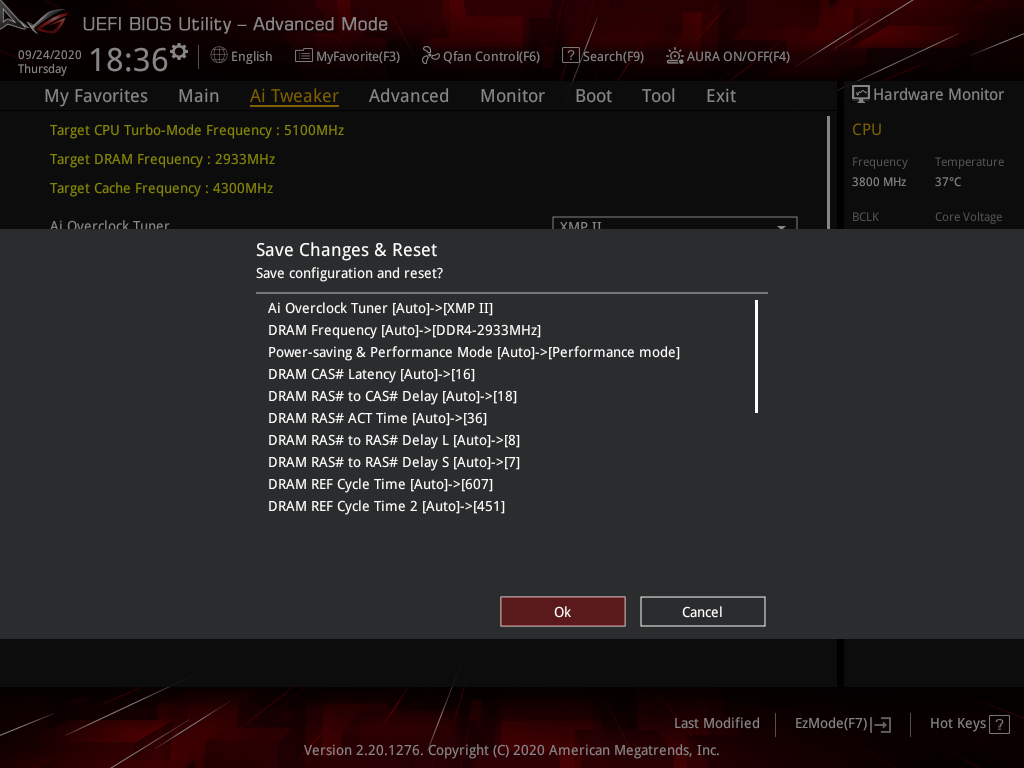Go to the Monitor tab

513,96
